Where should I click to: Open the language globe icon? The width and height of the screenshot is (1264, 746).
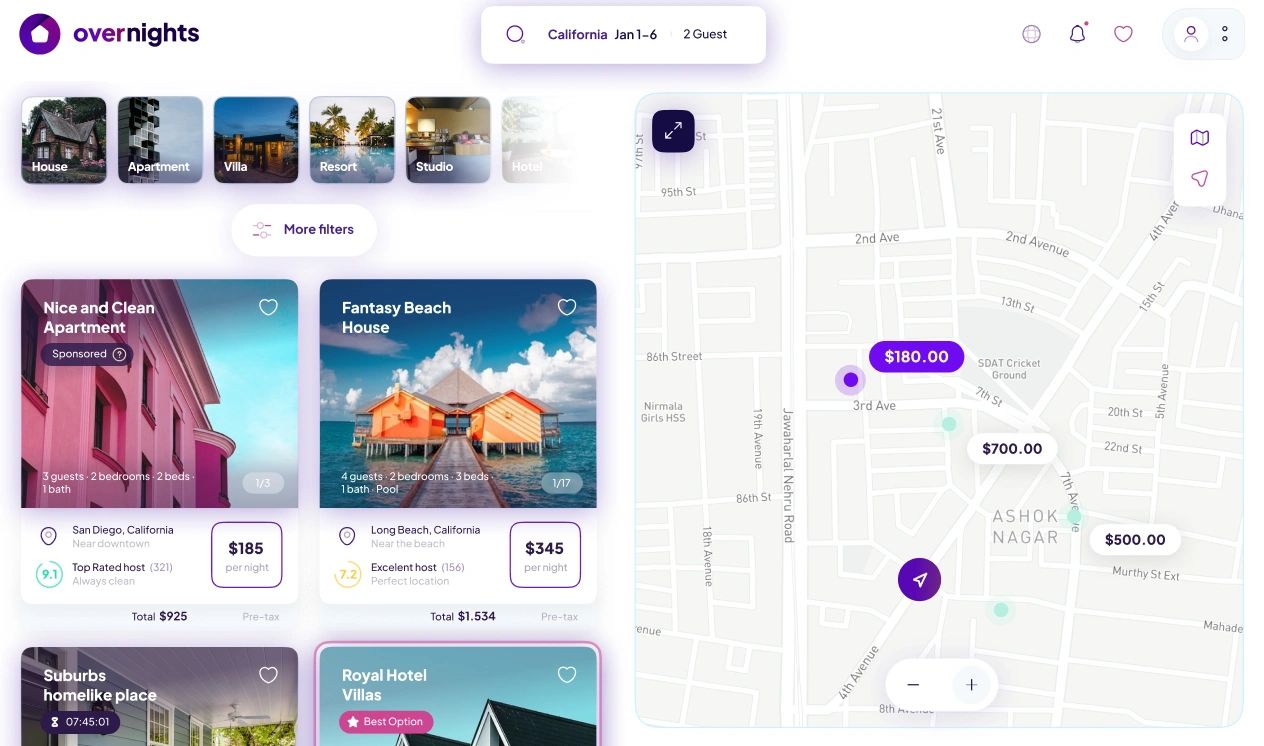[x=1031, y=34]
